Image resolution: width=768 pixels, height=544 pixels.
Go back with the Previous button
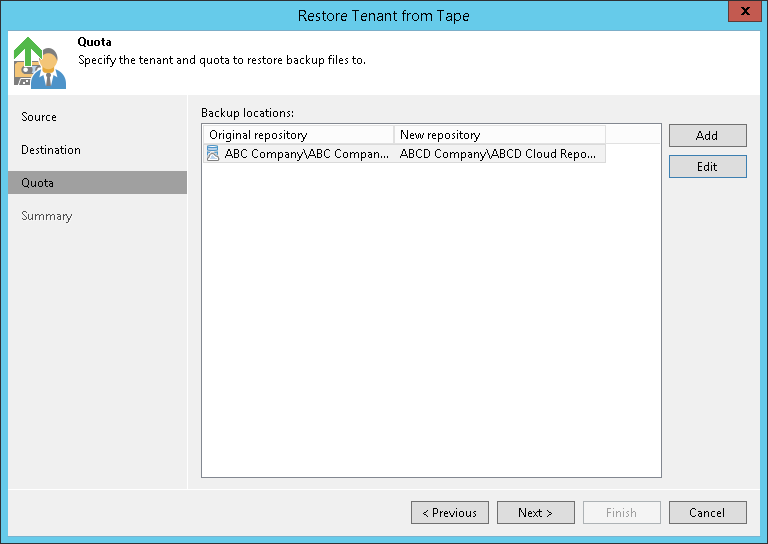pyautogui.click(x=449, y=513)
